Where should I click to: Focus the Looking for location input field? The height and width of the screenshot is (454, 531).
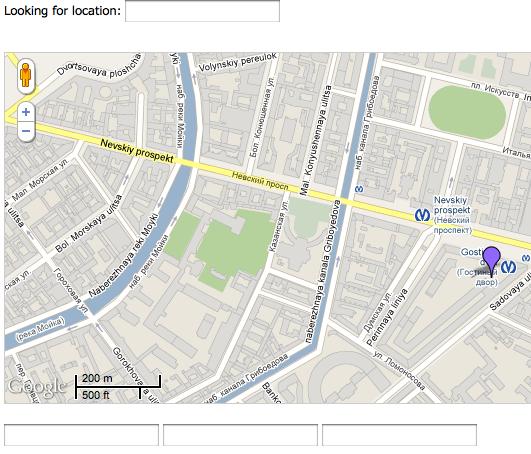point(203,11)
